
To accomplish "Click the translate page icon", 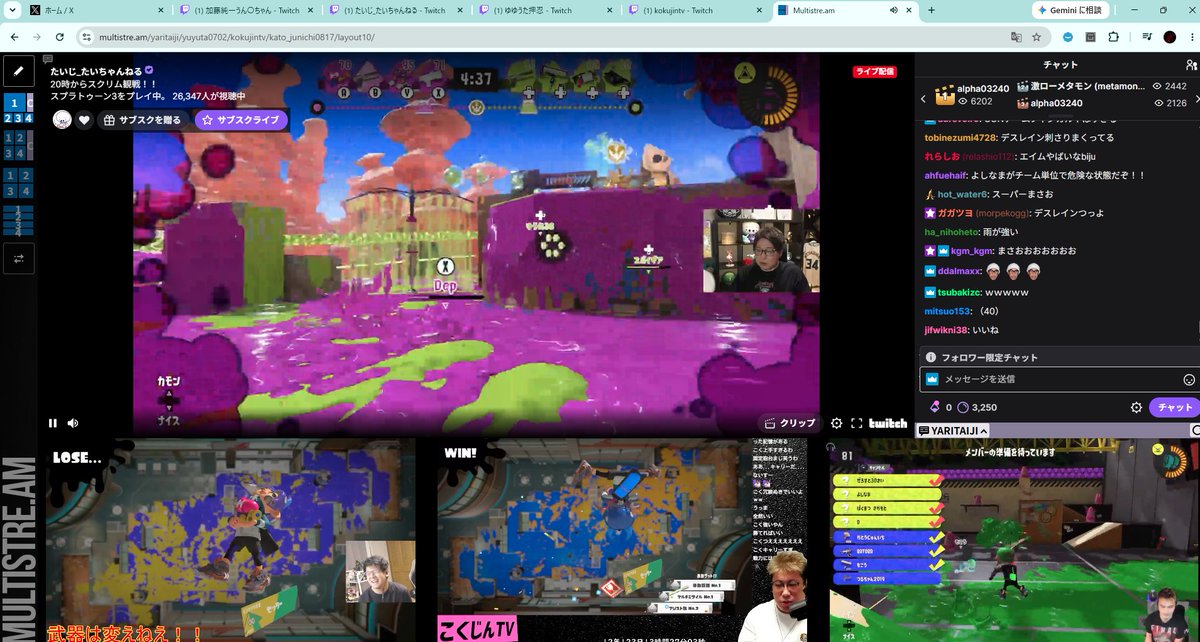I will 1016,36.
